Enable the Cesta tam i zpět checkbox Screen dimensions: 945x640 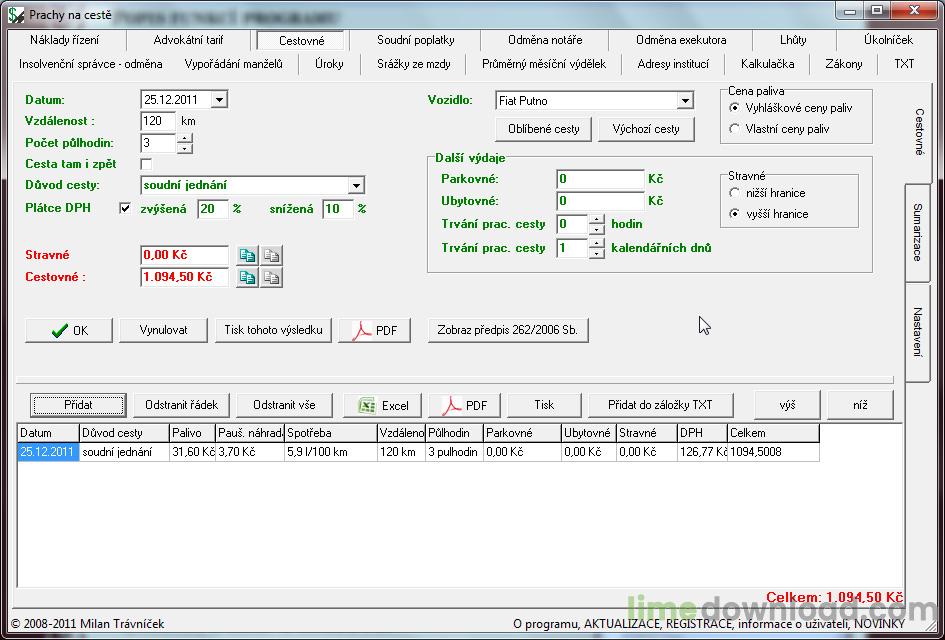[147, 164]
